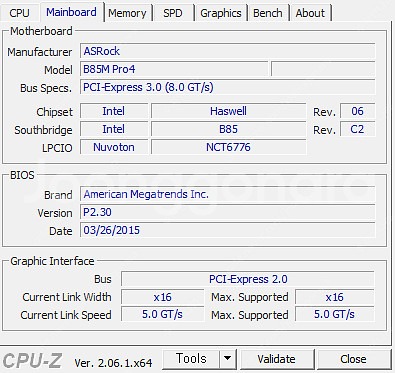Switch to the CPU tab
This screenshot has height=373, width=395.
[x=19, y=13]
